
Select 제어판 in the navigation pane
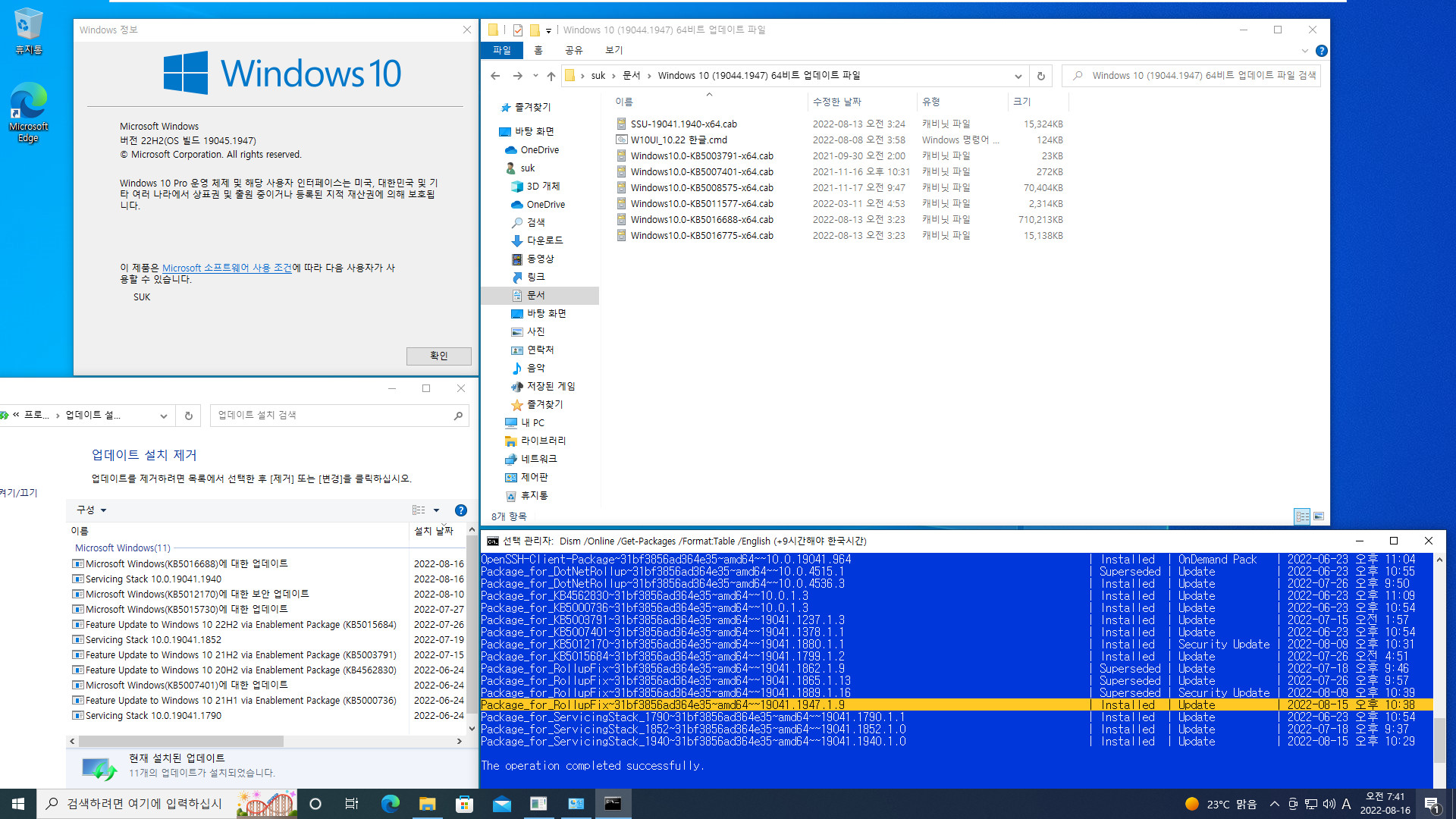click(534, 477)
